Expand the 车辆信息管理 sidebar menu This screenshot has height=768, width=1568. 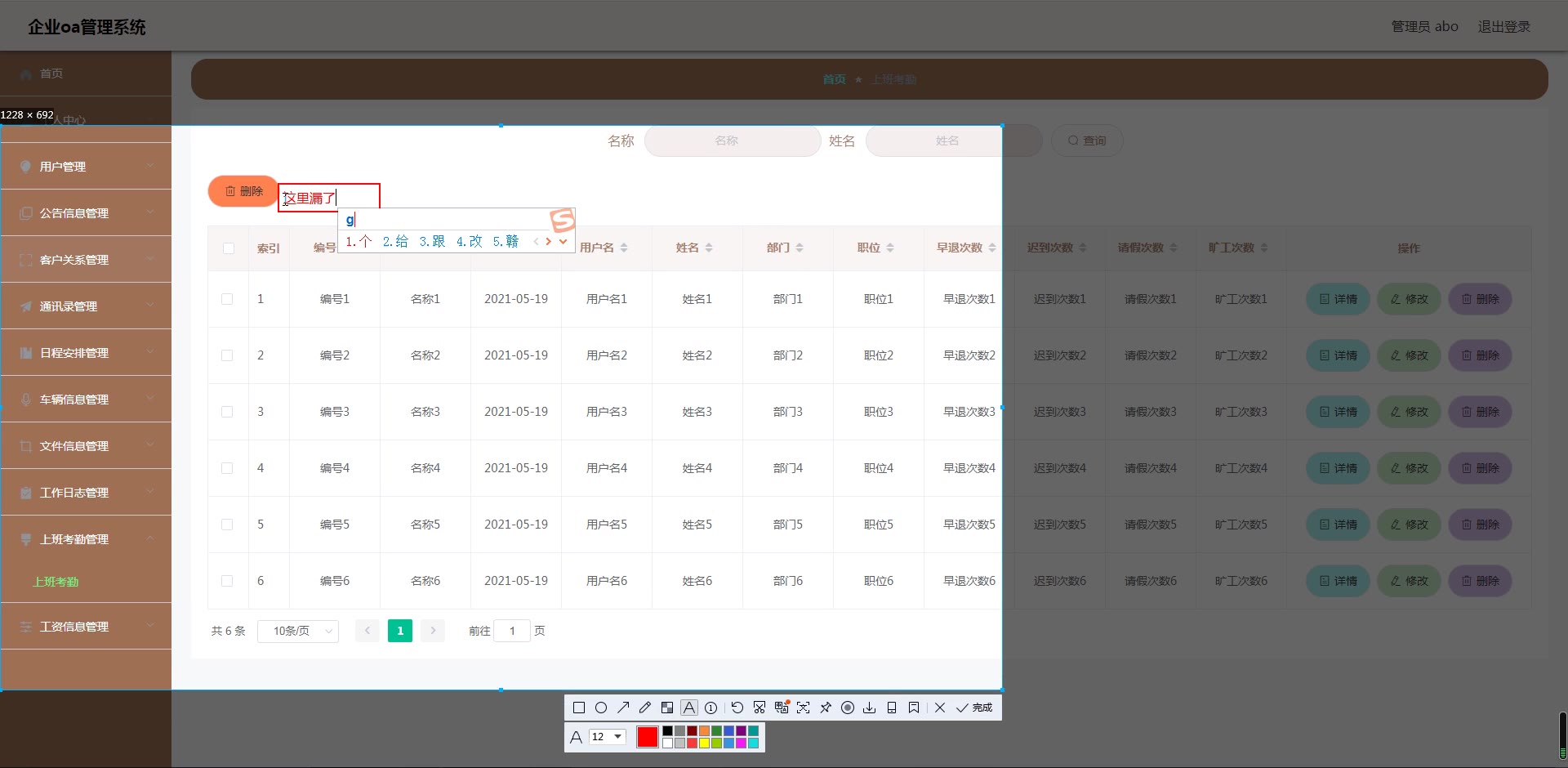[x=86, y=400]
